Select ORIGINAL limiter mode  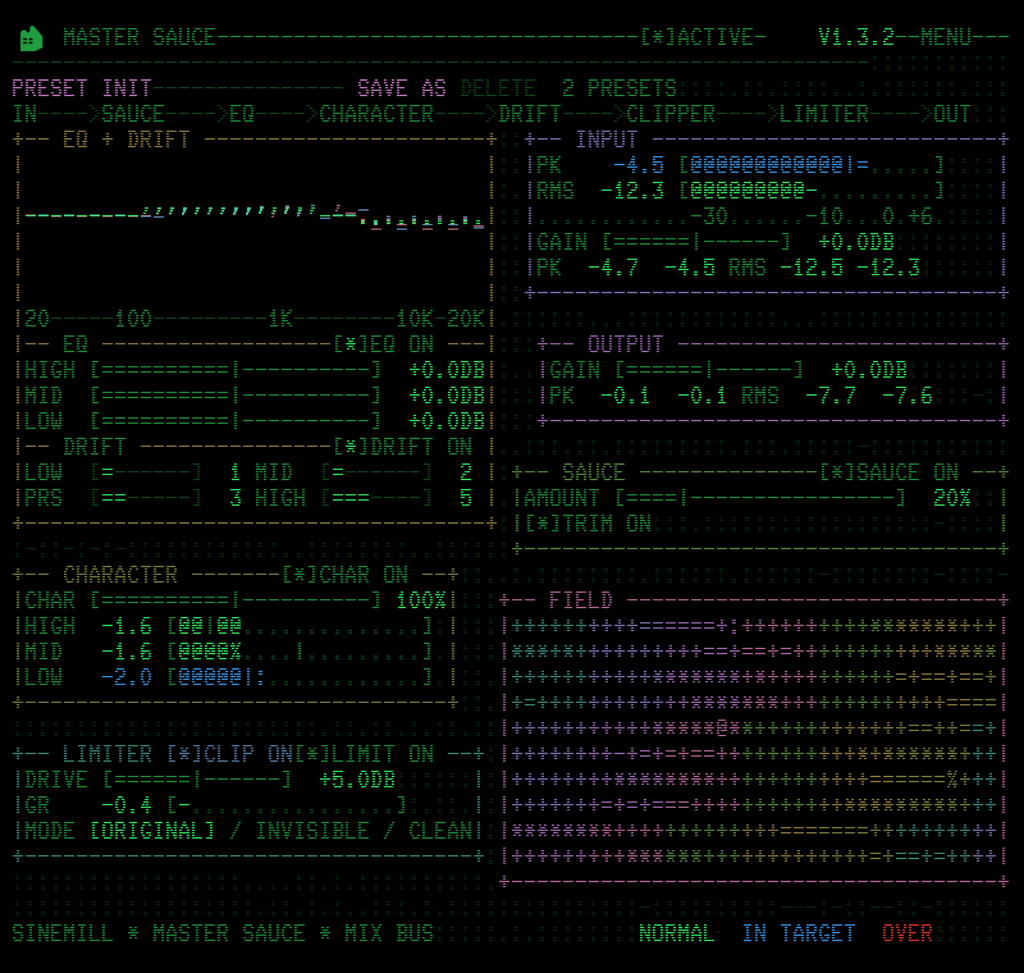[x=152, y=831]
